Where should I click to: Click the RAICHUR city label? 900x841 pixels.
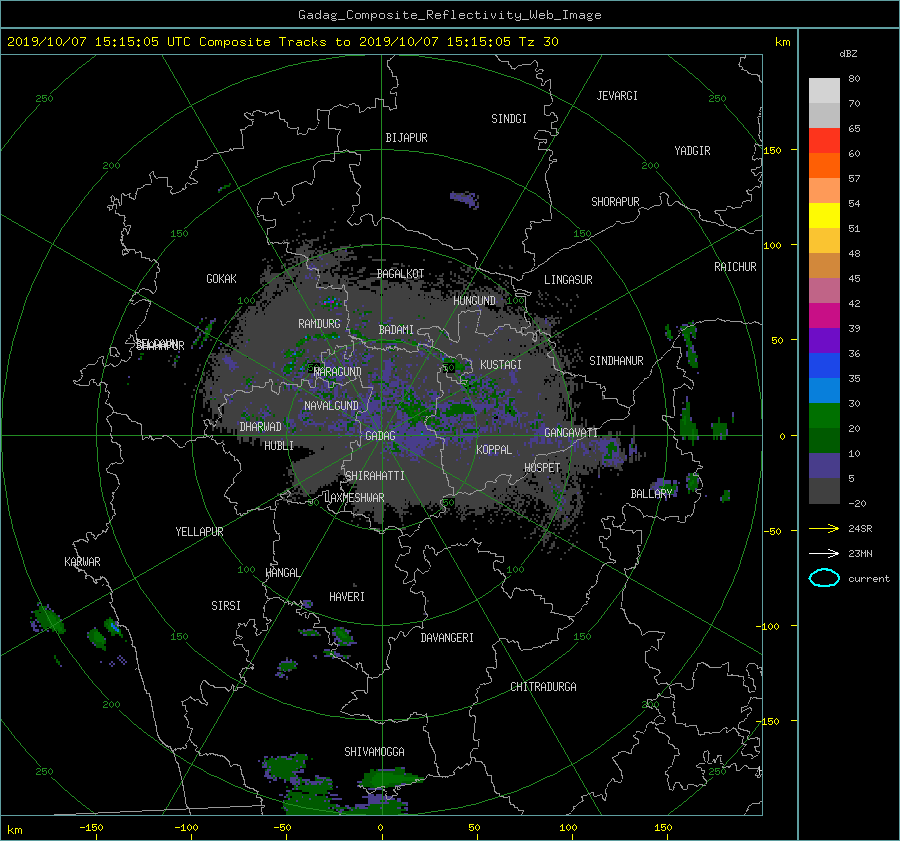click(735, 267)
